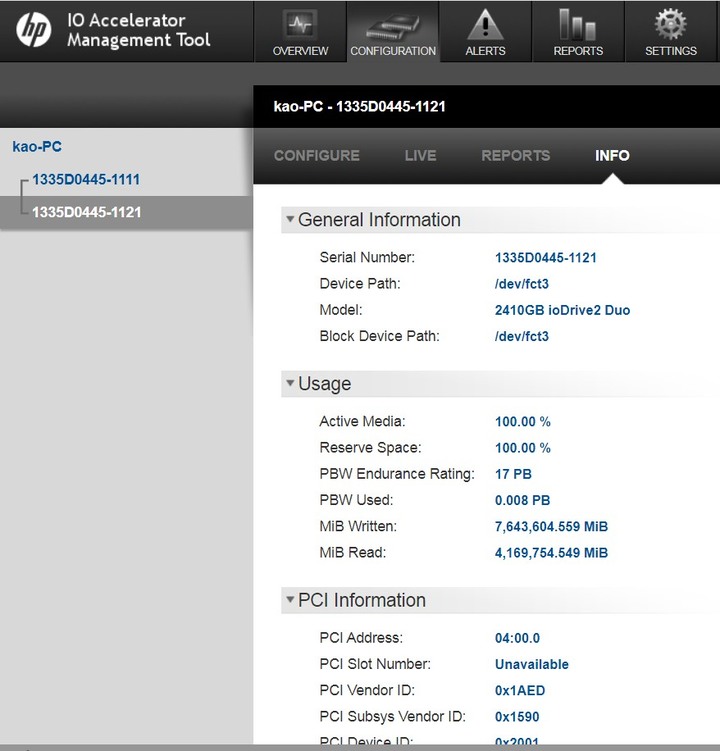The height and width of the screenshot is (751, 720).
Task: Open the Alerts warning triangle icon
Action: click(485, 24)
